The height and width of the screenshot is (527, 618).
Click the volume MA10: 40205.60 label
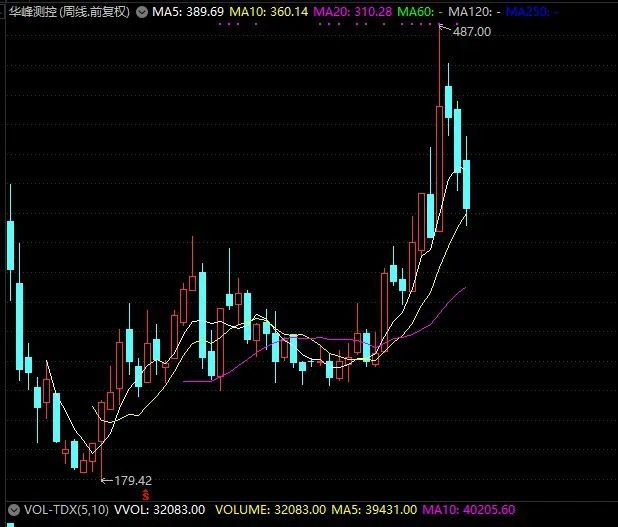pos(469,510)
